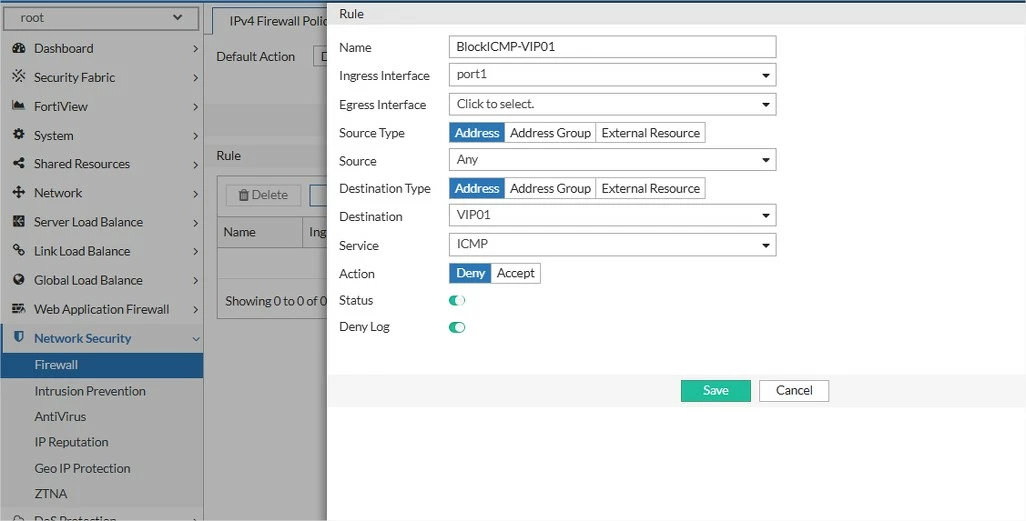Viewport: 1026px width, 521px height.
Task: Click the Link Load Balance chain icon
Action: pyautogui.click(x=19, y=251)
